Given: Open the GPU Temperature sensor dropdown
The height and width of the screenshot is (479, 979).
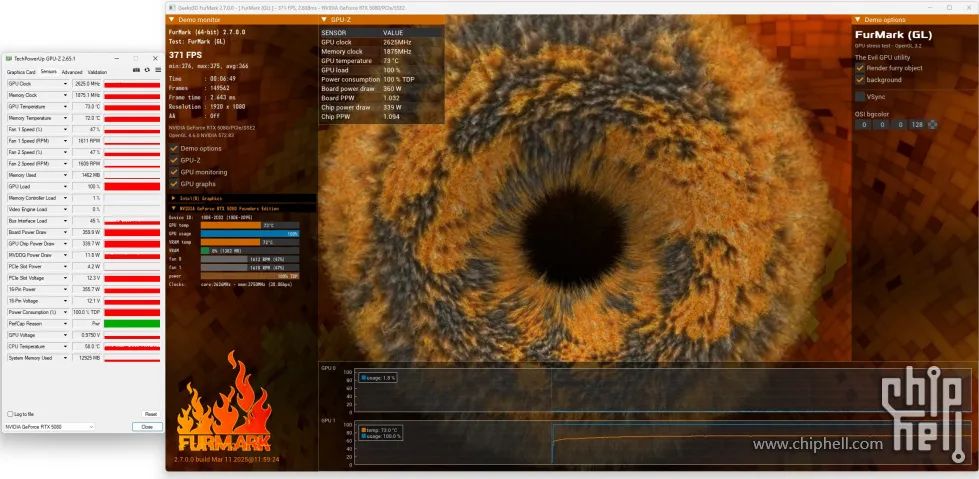Looking at the screenshot, I should [x=66, y=107].
